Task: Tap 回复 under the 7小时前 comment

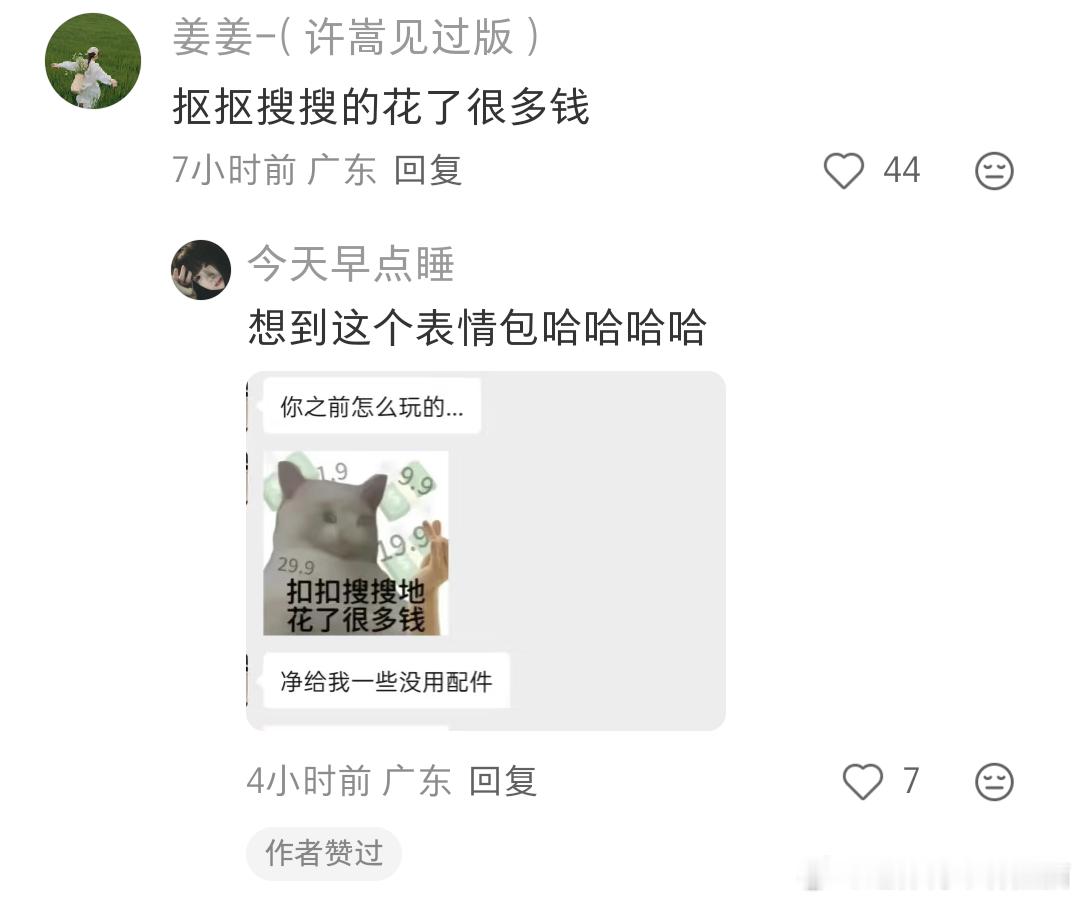Action: (x=428, y=170)
